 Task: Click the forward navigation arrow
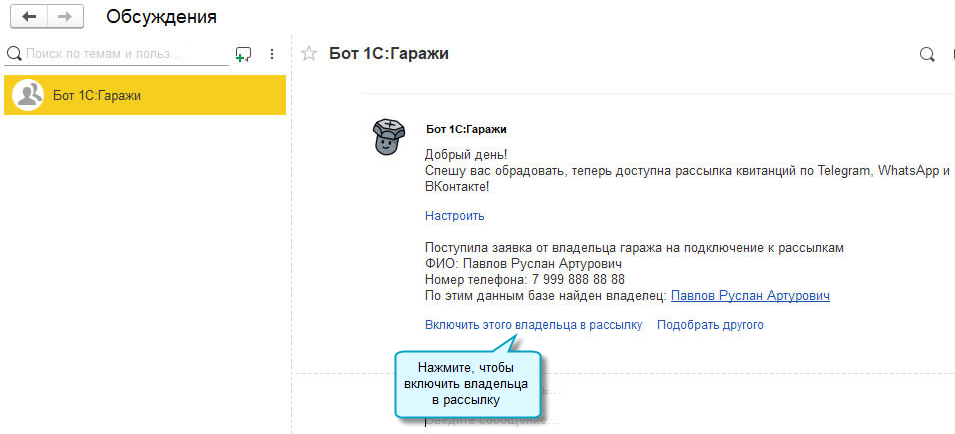click(x=65, y=17)
